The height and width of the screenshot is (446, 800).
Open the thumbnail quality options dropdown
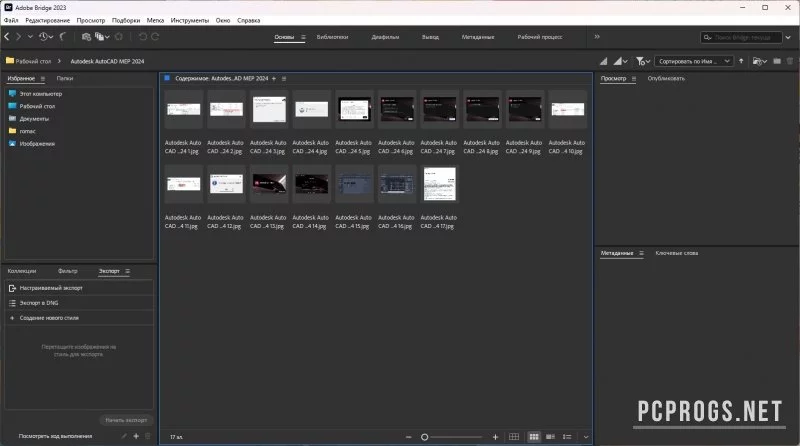(620, 61)
